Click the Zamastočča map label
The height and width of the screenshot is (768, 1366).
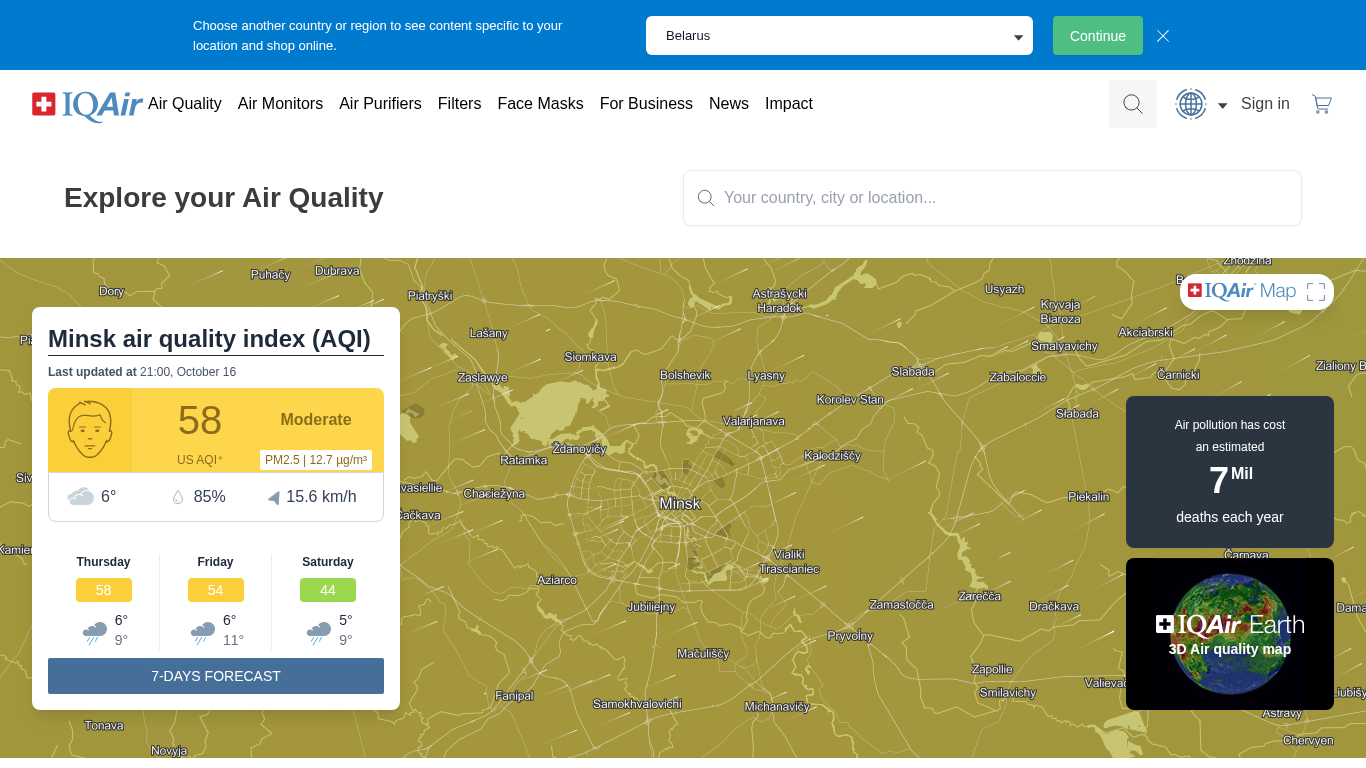coord(901,605)
